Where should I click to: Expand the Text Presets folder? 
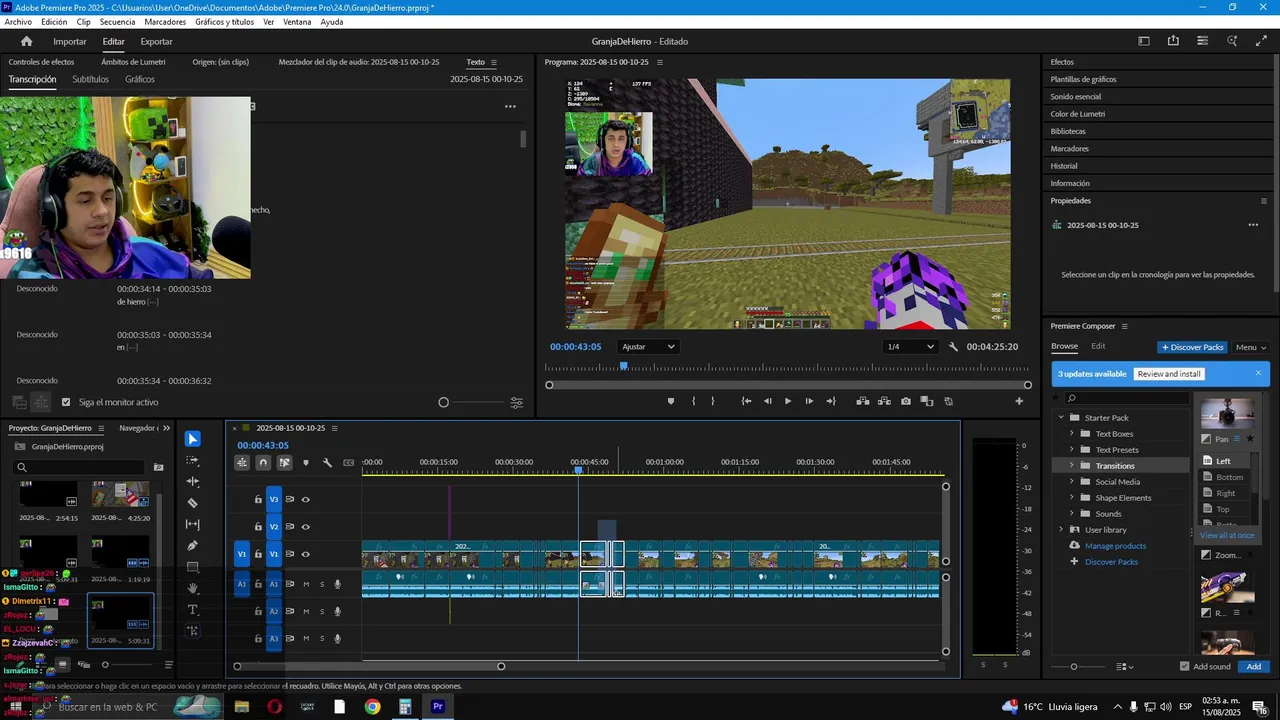[1072, 450]
